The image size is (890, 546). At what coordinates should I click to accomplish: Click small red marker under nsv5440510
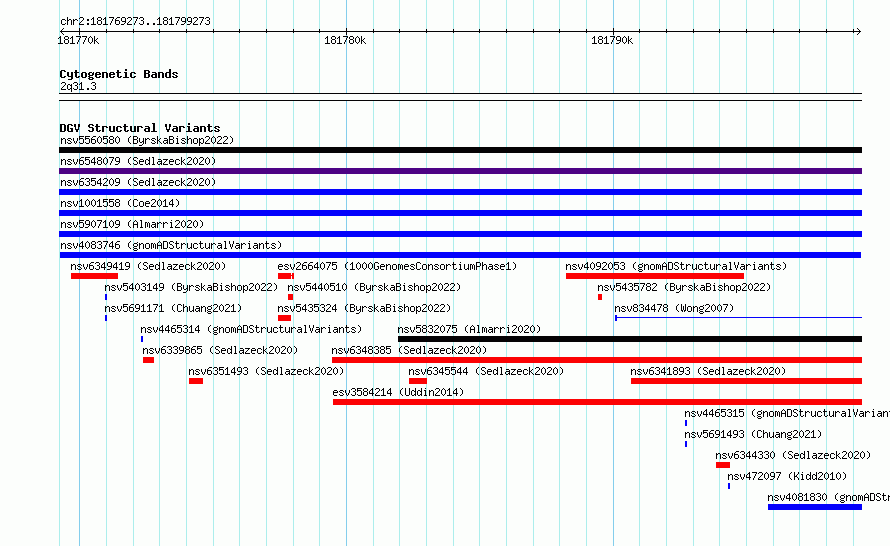(291, 297)
